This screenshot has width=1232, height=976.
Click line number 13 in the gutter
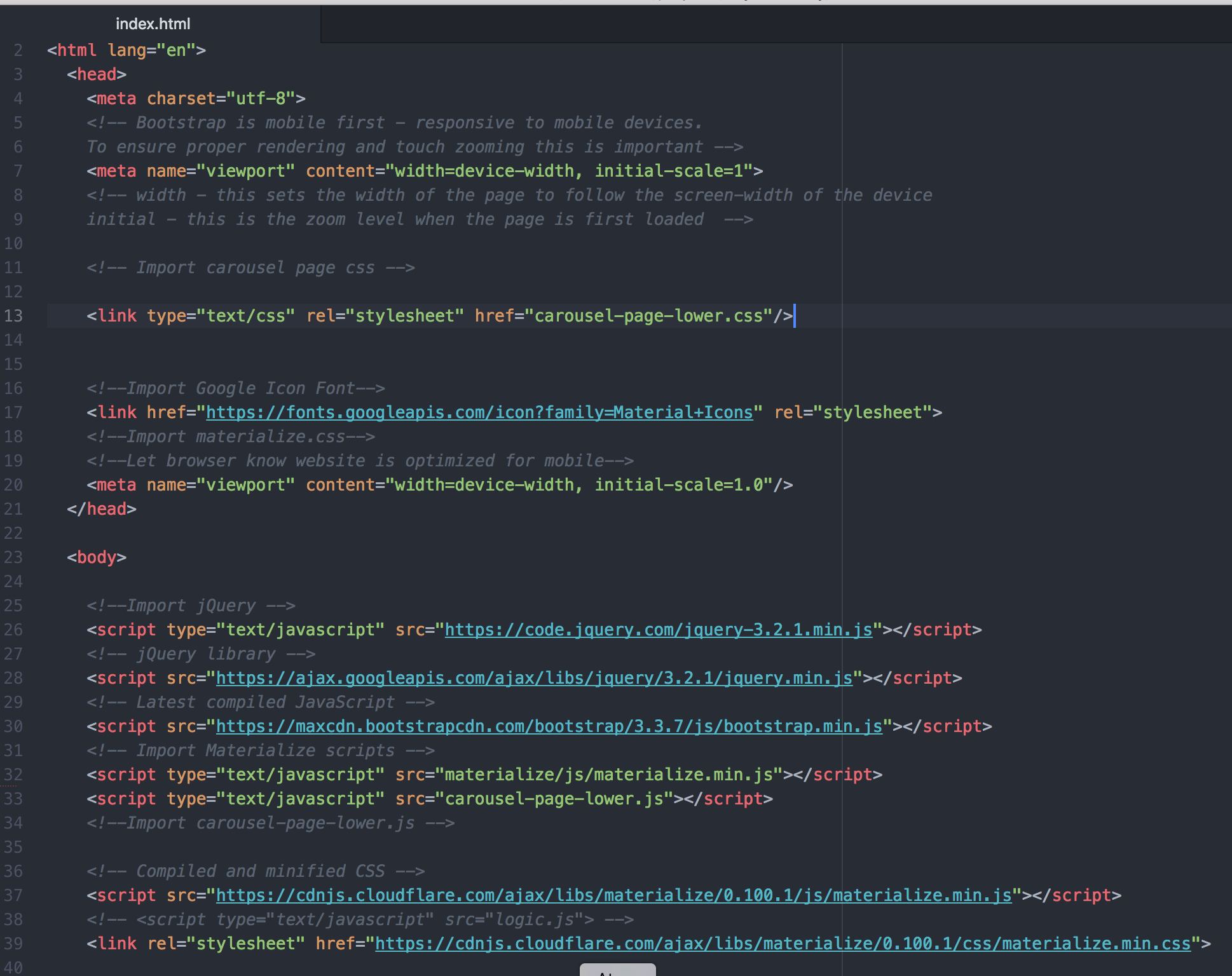point(13,316)
